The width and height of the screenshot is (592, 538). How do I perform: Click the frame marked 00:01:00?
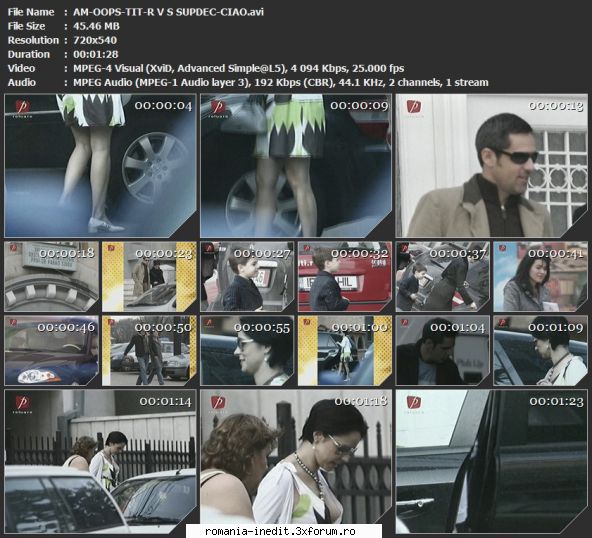pos(345,351)
